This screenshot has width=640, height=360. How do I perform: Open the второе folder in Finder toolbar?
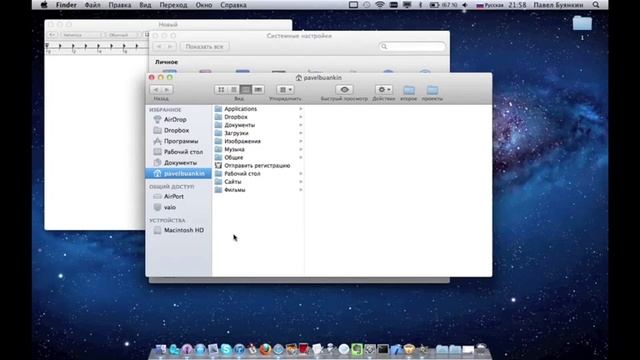[x=409, y=90]
